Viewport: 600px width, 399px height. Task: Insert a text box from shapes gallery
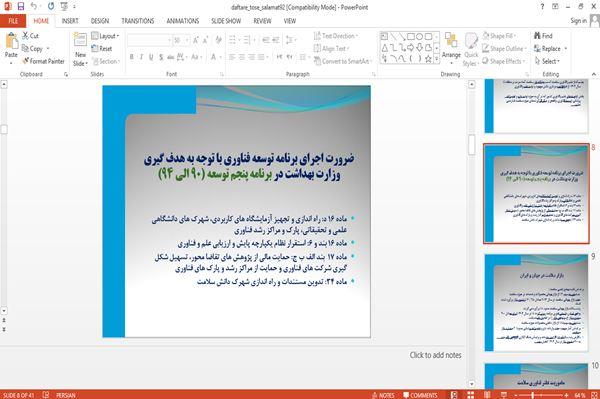click(x=385, y=37)
